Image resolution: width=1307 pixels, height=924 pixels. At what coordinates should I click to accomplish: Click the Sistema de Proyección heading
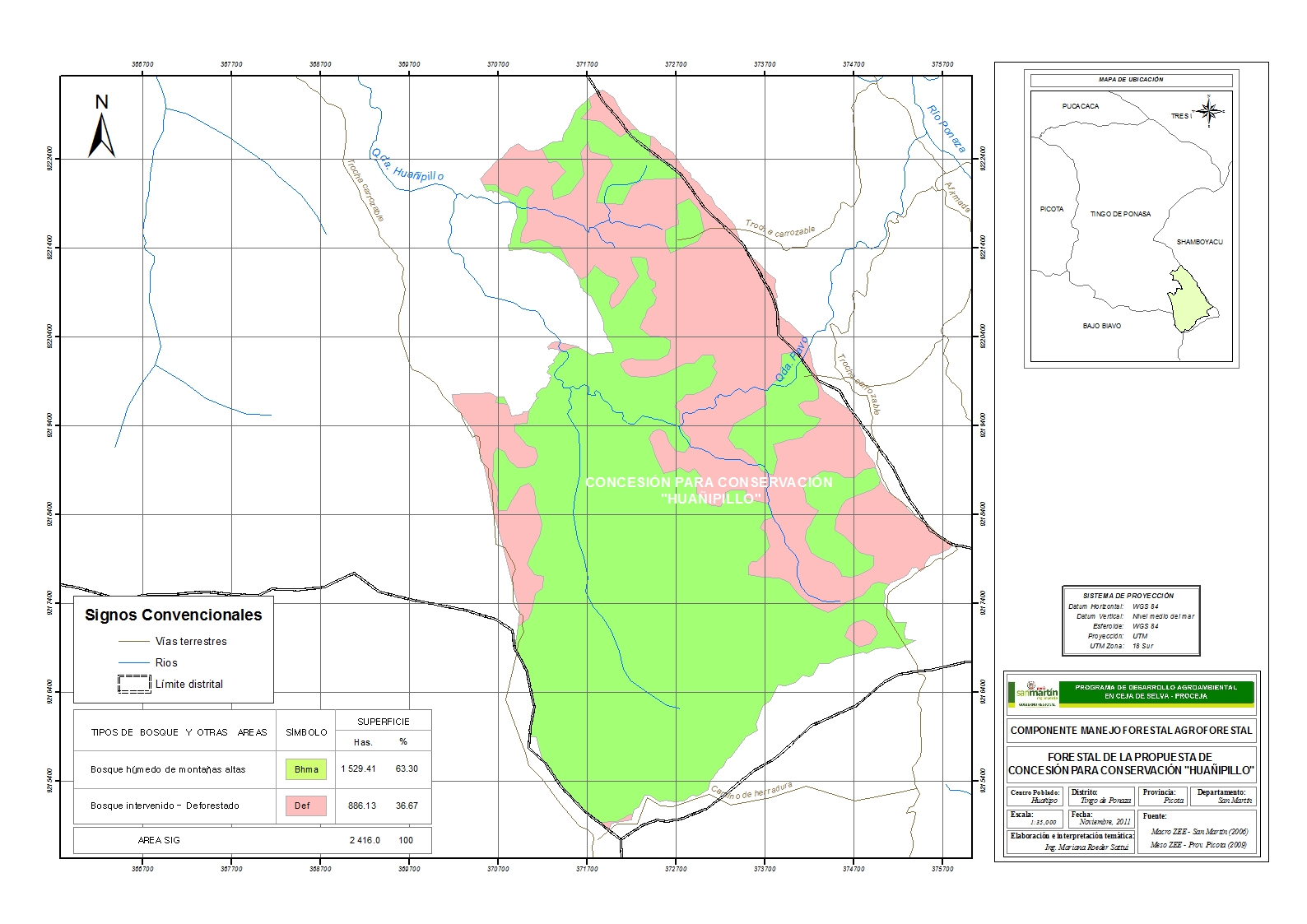(1128, 595)
